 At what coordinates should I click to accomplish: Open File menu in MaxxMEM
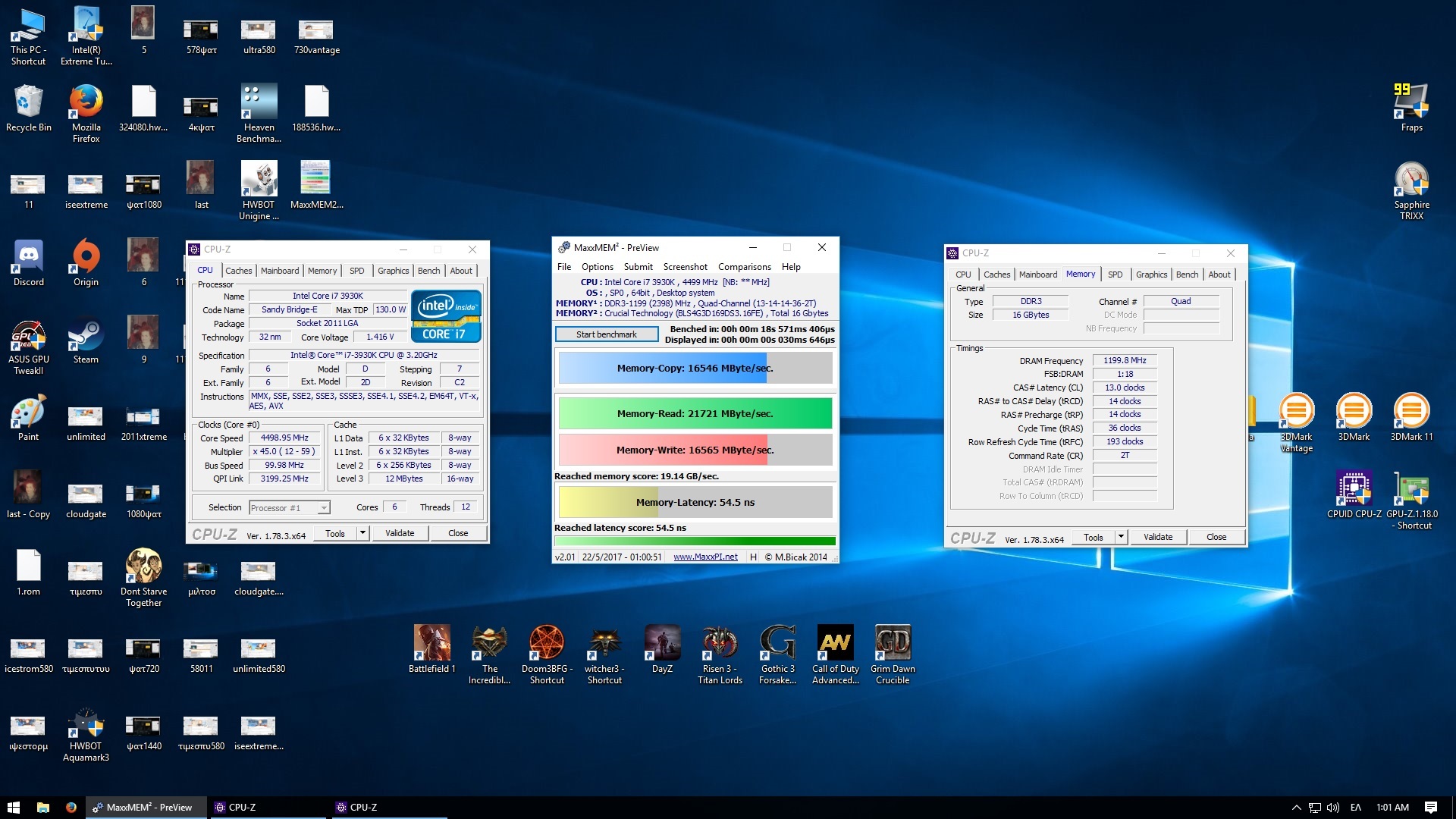(x=564, y=267)
